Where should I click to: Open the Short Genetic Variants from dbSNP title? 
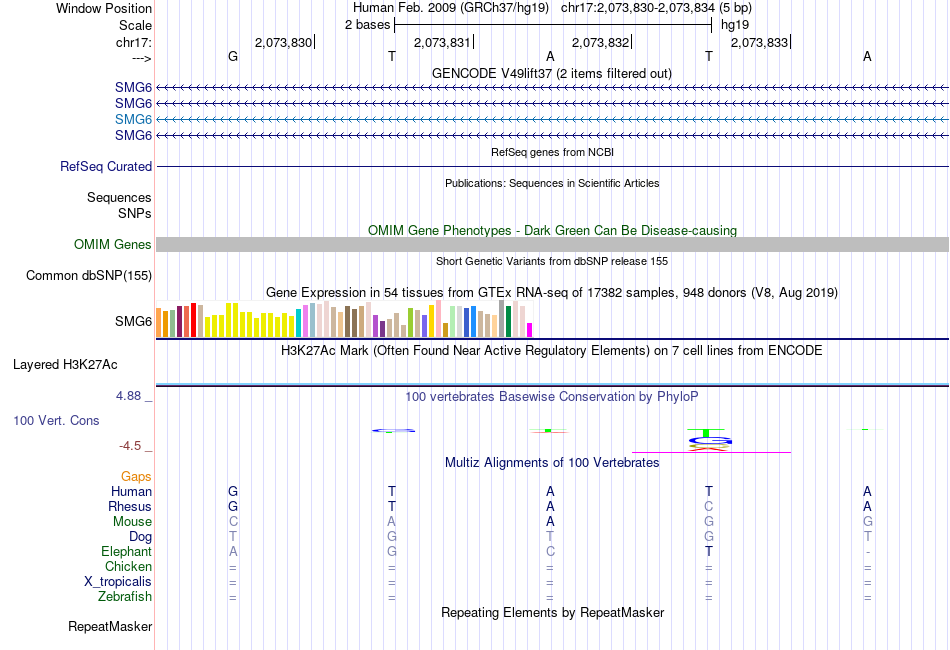(x=552, y=261)
